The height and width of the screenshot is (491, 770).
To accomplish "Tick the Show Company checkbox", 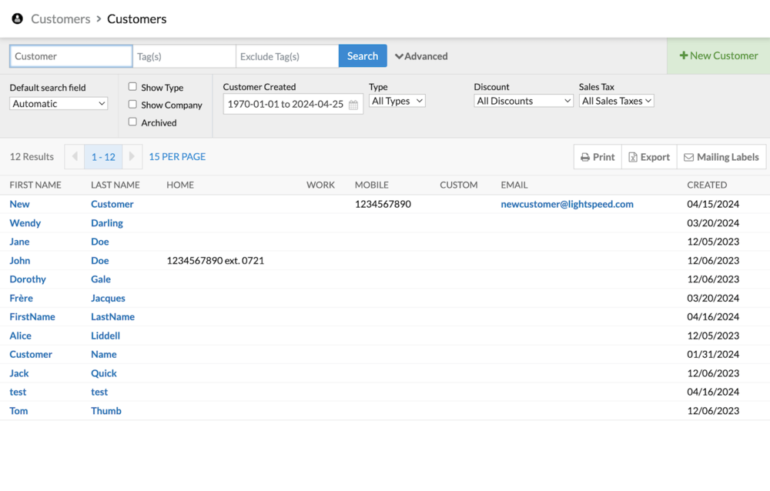I will [x=133, y=104].
